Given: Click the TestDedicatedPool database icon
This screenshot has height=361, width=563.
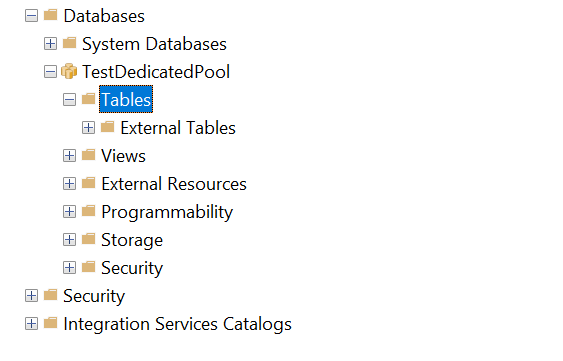Looking at the screenshot, I should coord(69,71).
